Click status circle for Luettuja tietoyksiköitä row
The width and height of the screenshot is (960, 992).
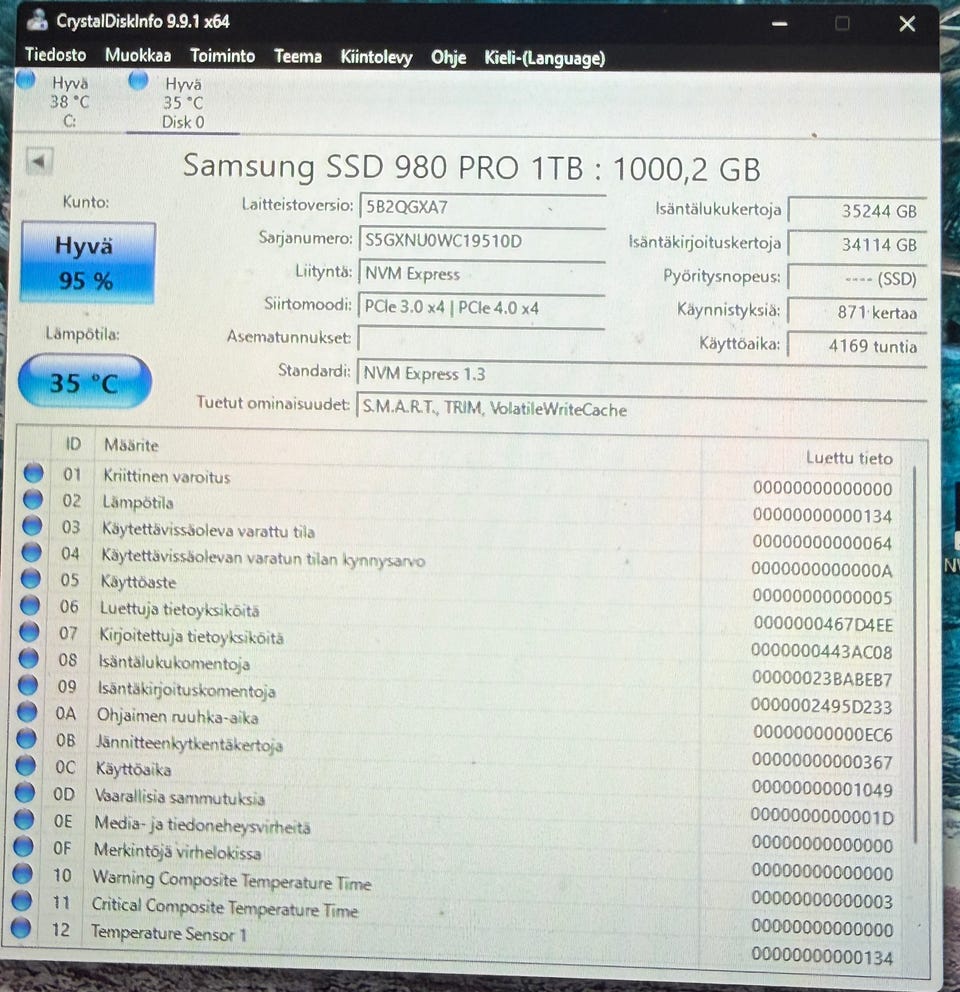(x=30, y=605)
